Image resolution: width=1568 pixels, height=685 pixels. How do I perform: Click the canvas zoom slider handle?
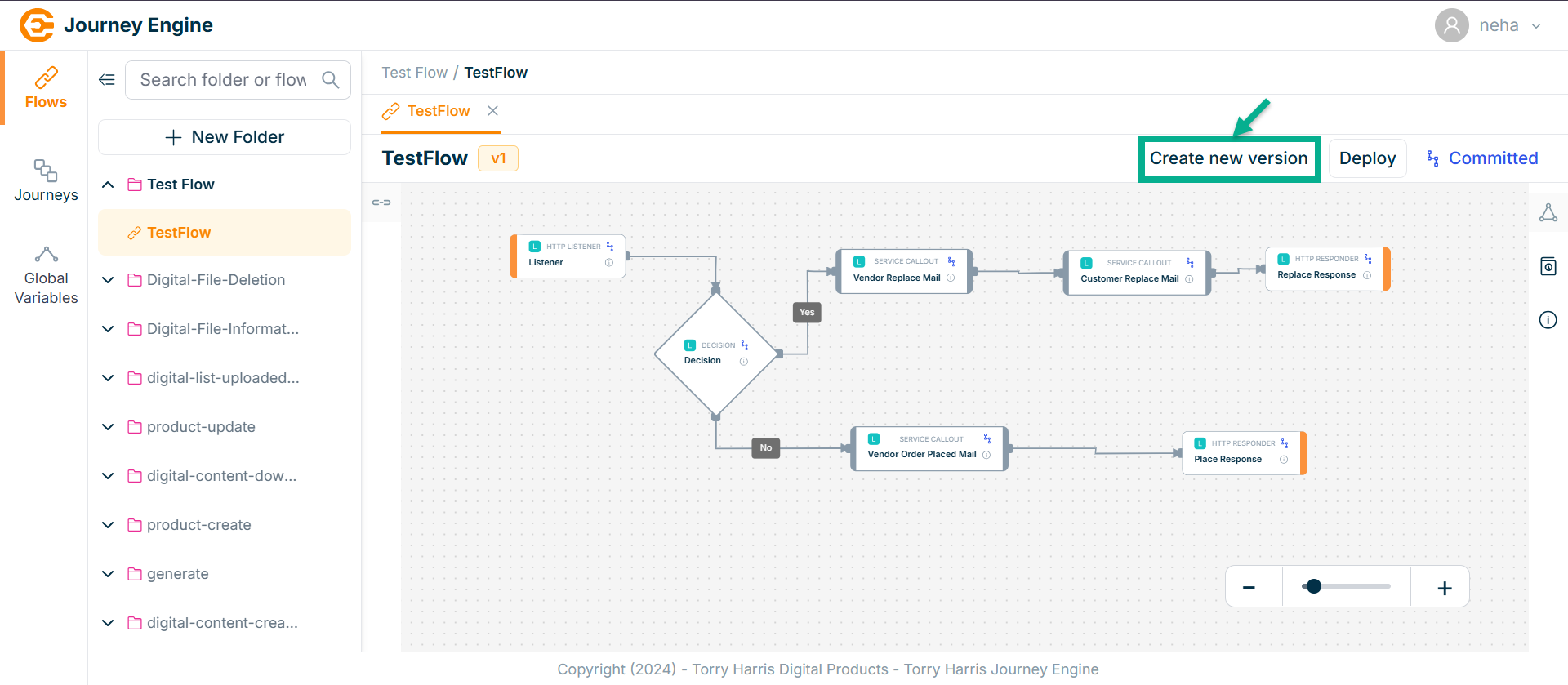1313,586
